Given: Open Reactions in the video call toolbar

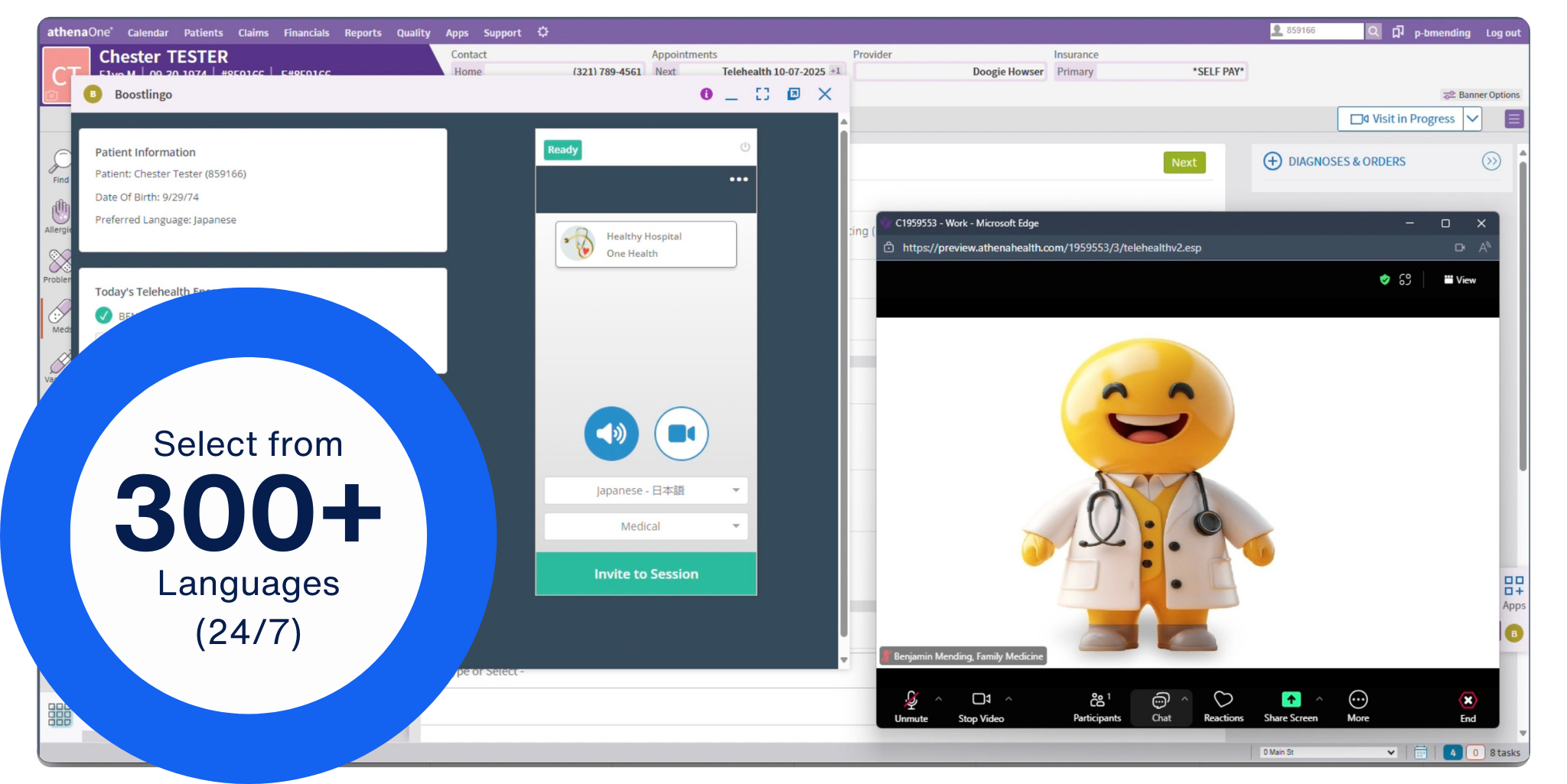Looking at the screenshot, I should pyautogui.click(x=1223, y=704).
